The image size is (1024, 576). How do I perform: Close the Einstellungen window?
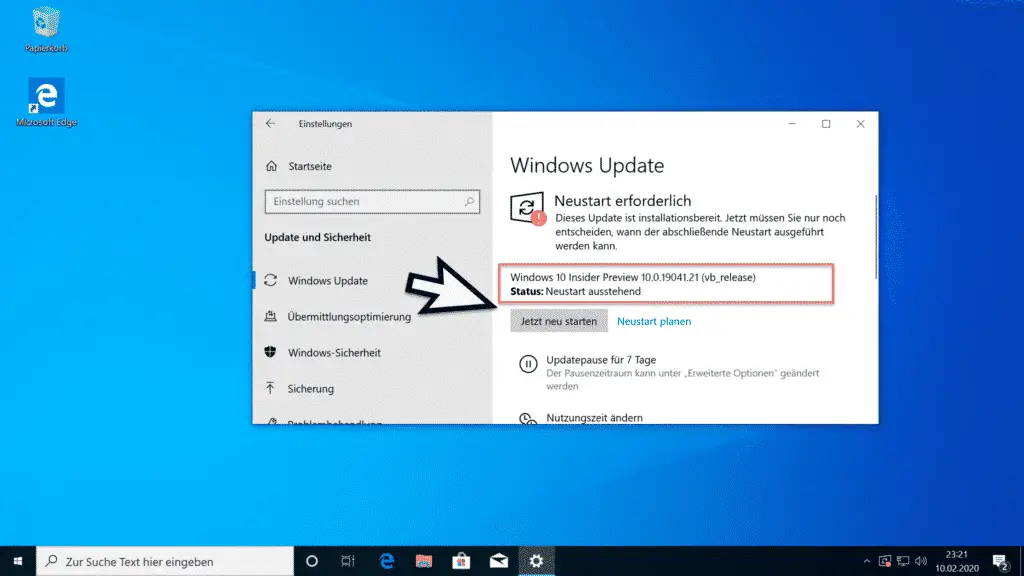(861, 123)
